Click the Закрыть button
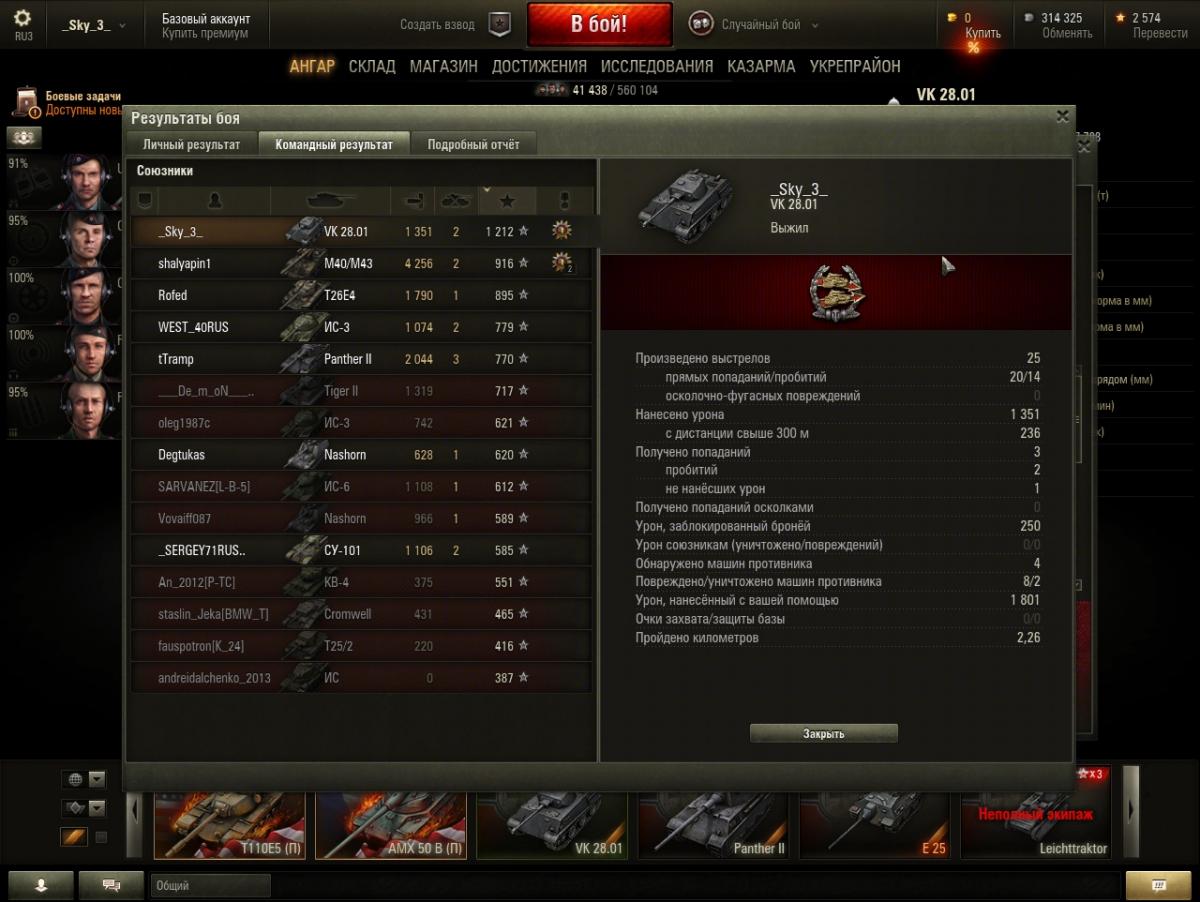 824,733
